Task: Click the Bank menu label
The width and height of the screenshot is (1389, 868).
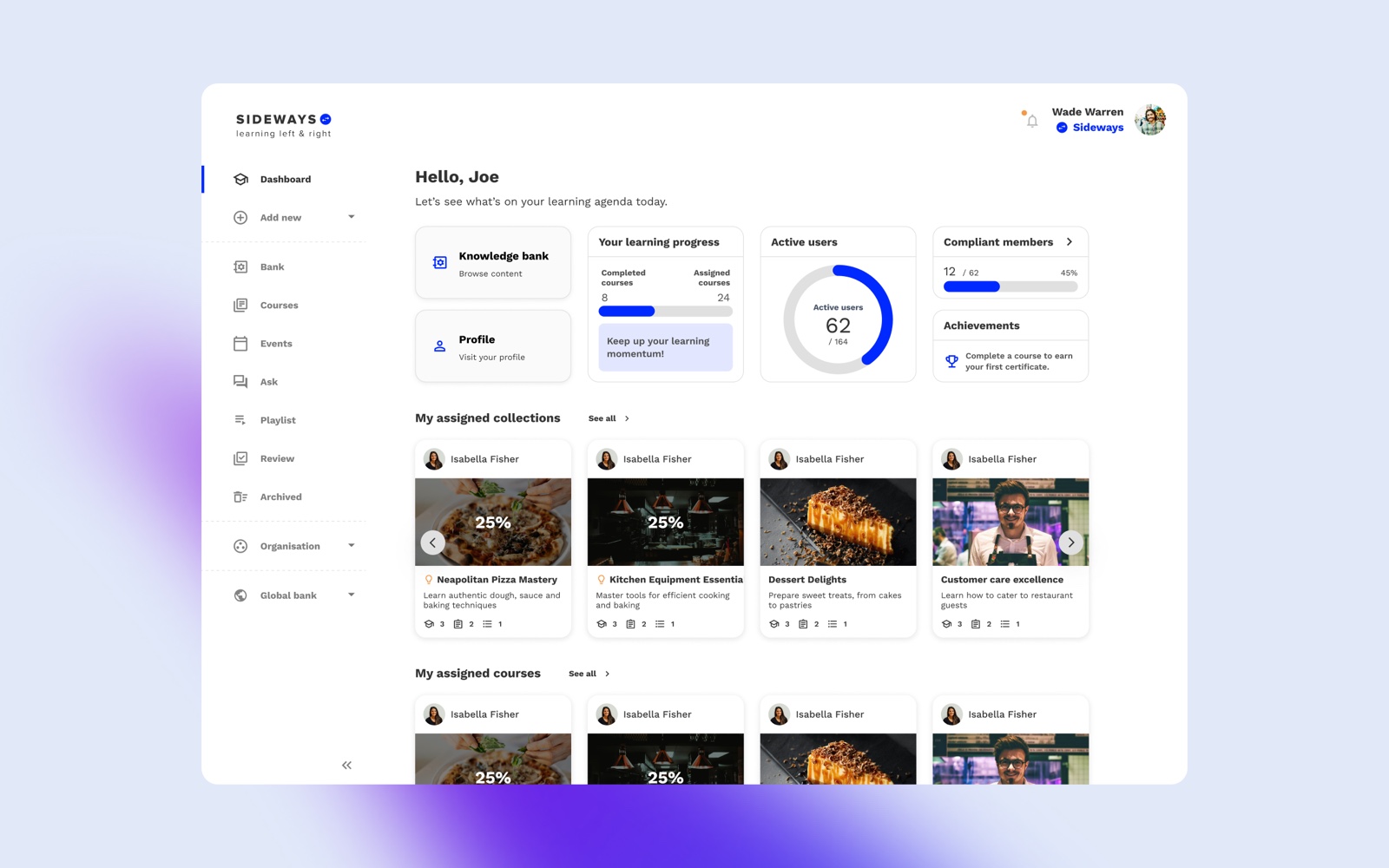Action: (x=272, y=267)
